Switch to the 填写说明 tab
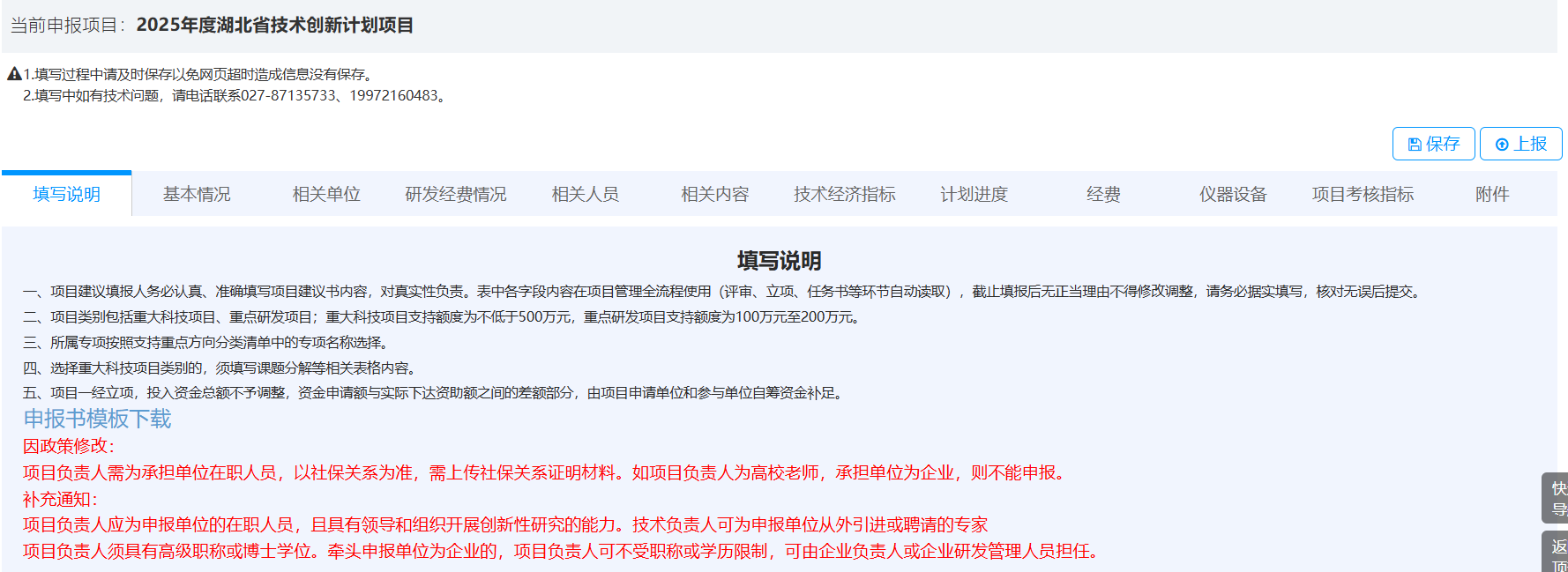 67,194
